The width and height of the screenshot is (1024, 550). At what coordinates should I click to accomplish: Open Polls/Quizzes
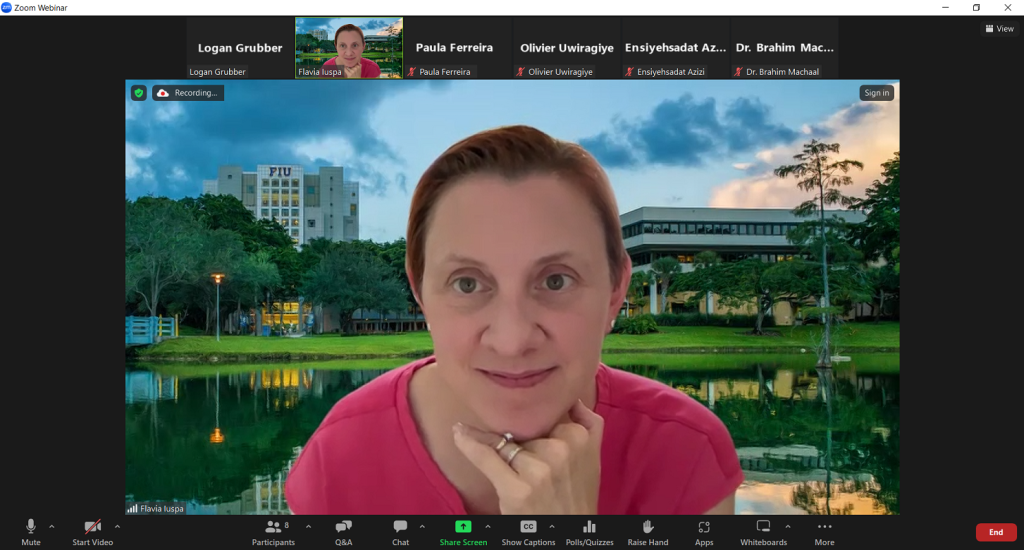click(589, 531)
